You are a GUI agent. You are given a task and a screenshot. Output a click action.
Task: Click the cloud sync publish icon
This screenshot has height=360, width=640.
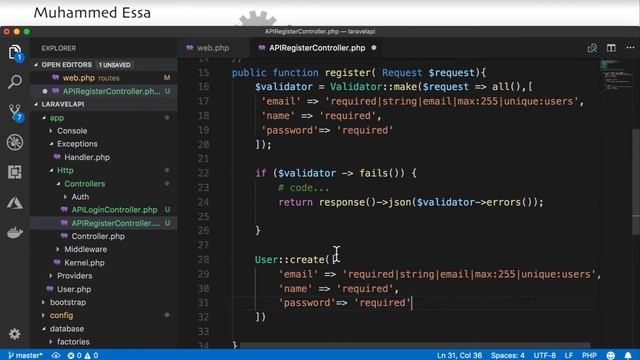point(56,355)
